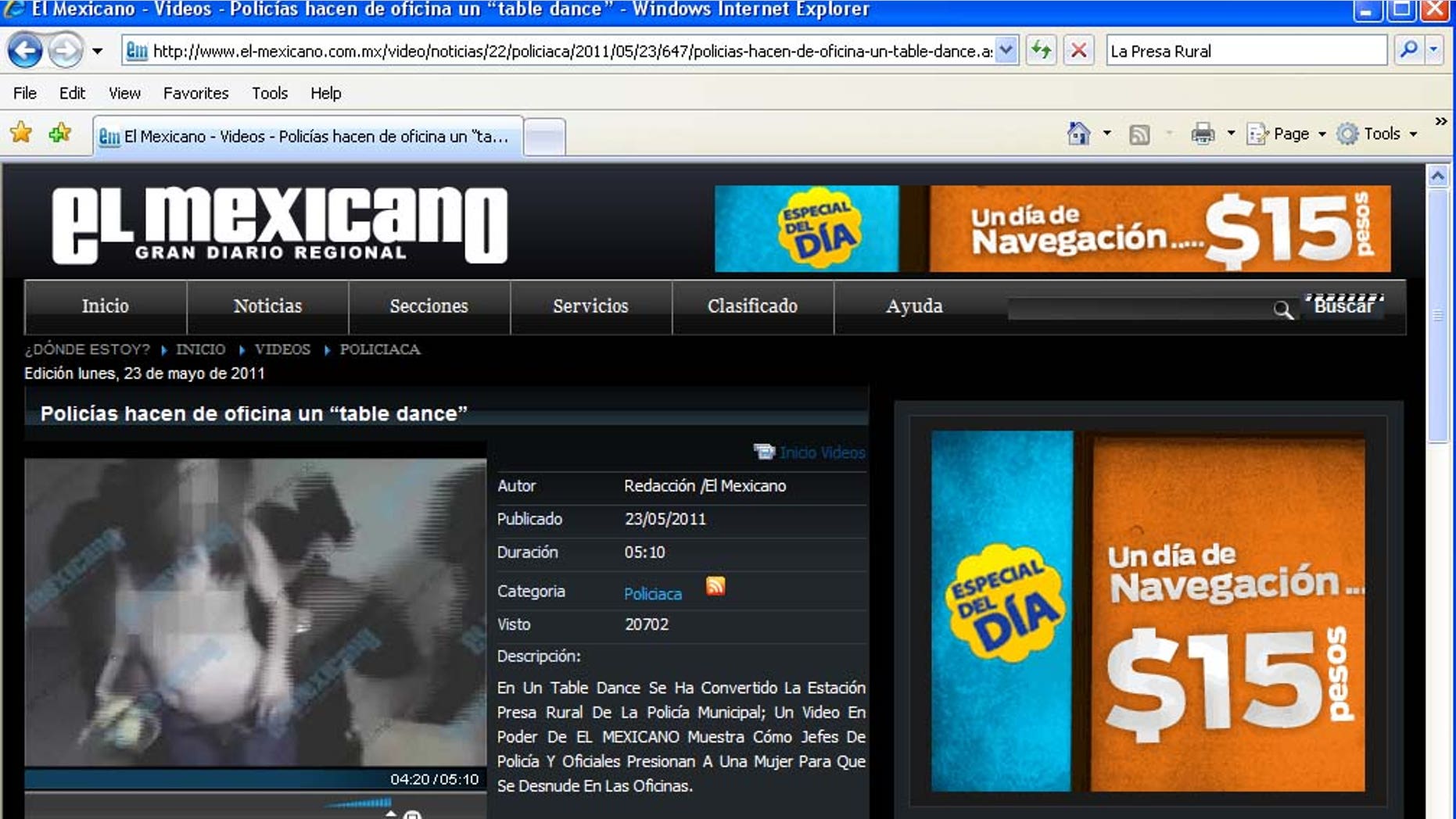Open the Policiaca category link

653,594
